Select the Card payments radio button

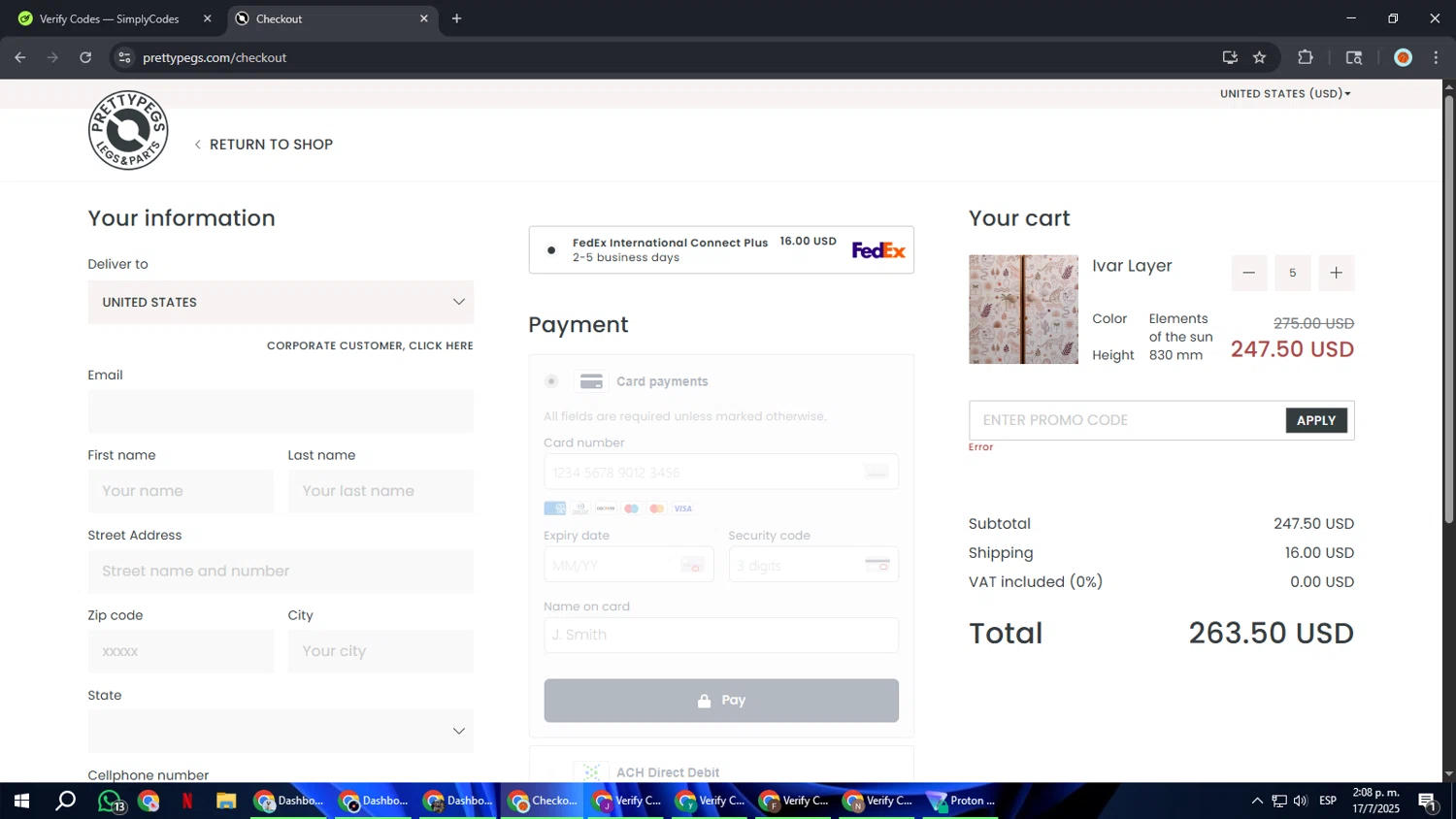click(x=551, y=381)
